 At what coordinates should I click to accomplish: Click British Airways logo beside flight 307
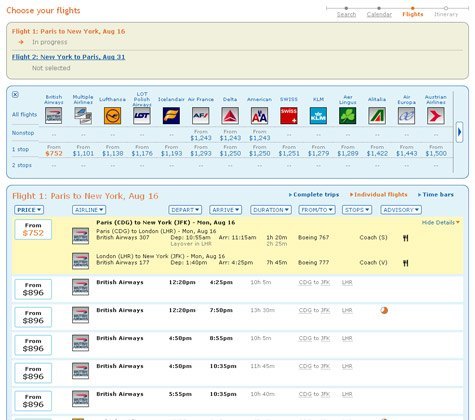(x=80, y=236)
